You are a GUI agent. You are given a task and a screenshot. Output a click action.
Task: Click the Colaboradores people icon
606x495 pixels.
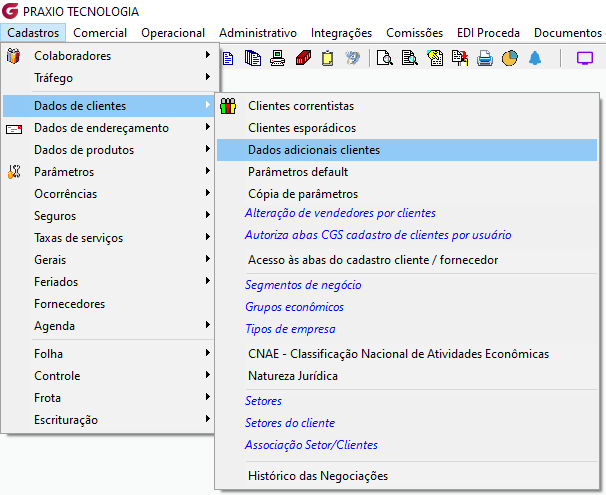[x=14, y=56]
